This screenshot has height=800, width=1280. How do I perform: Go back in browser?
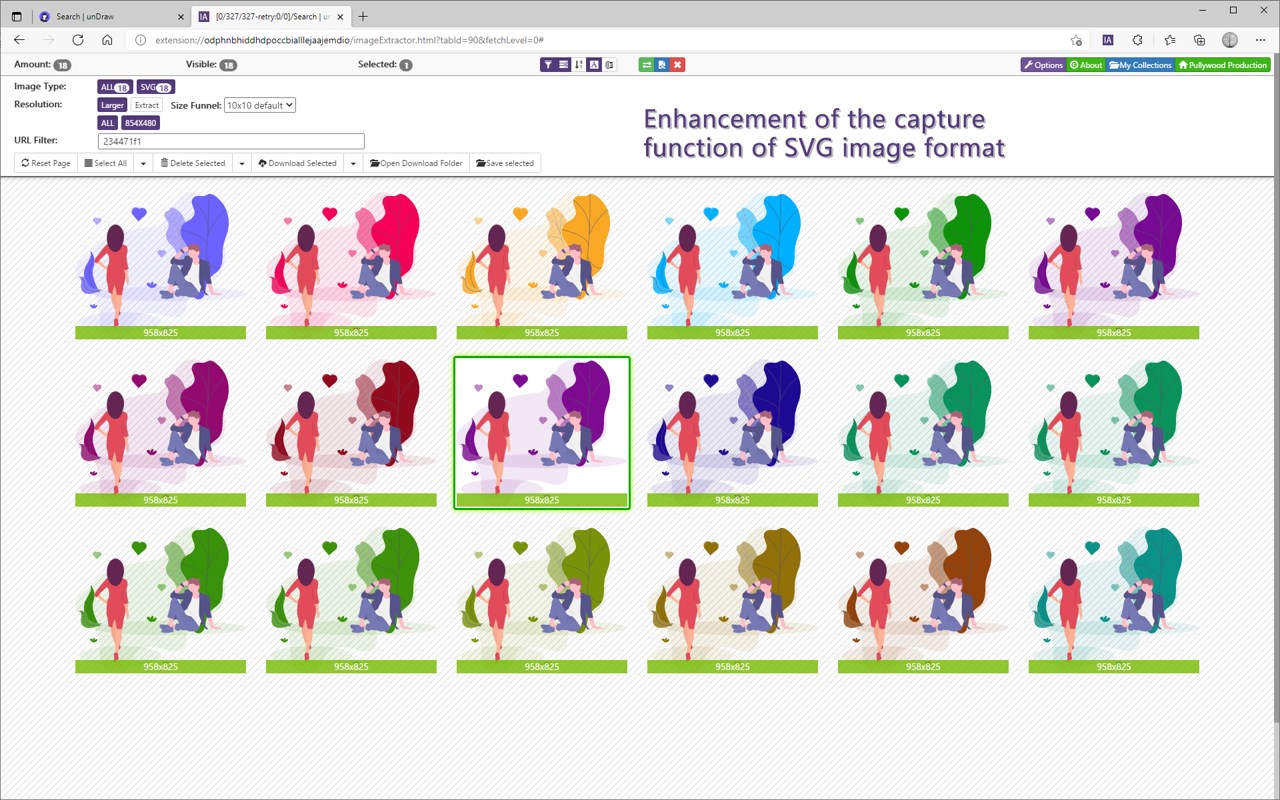[x=19, y=40]
